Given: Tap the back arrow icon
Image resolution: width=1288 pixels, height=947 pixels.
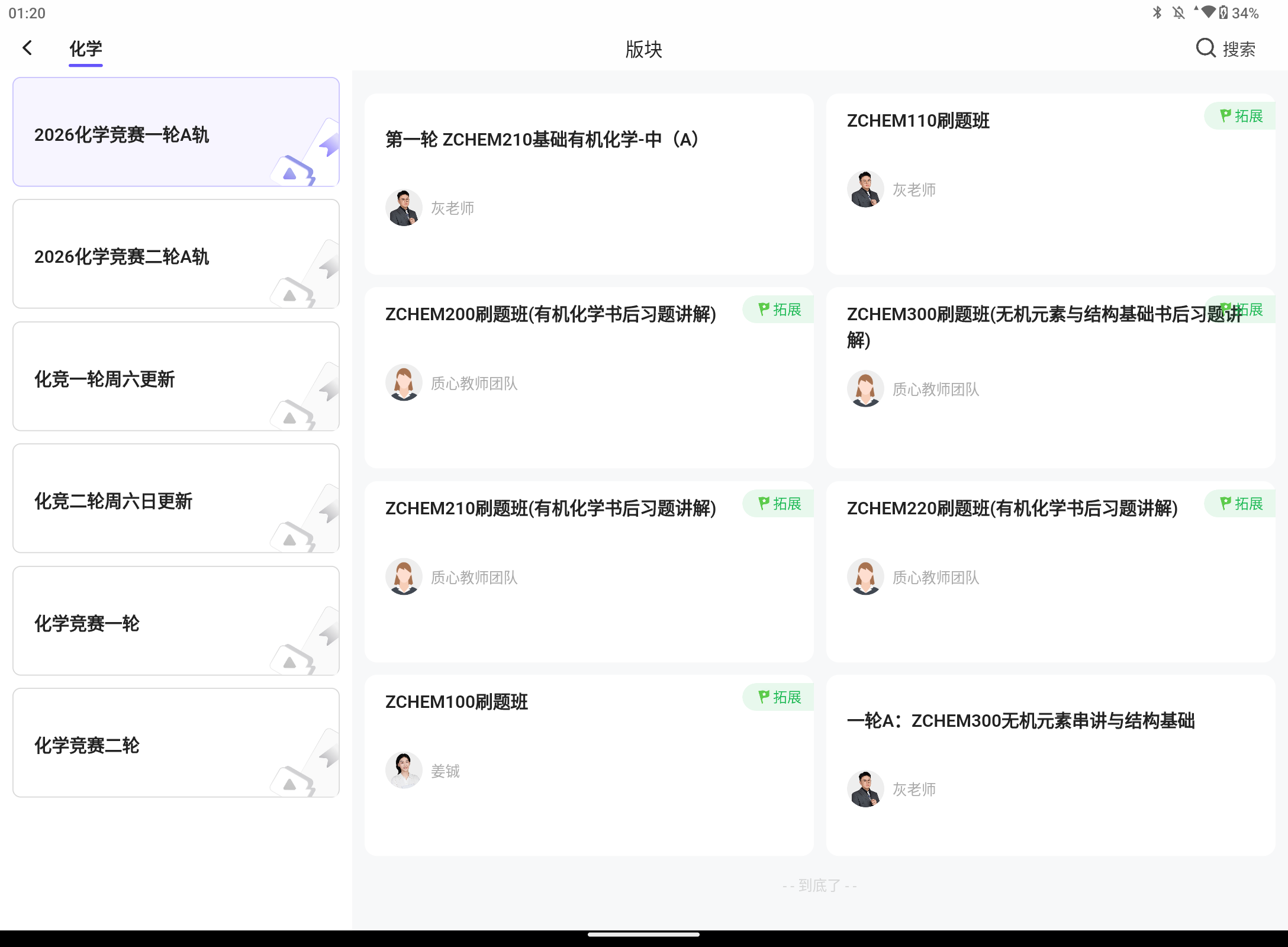Looking at the screenshot, I should [27, 48].
